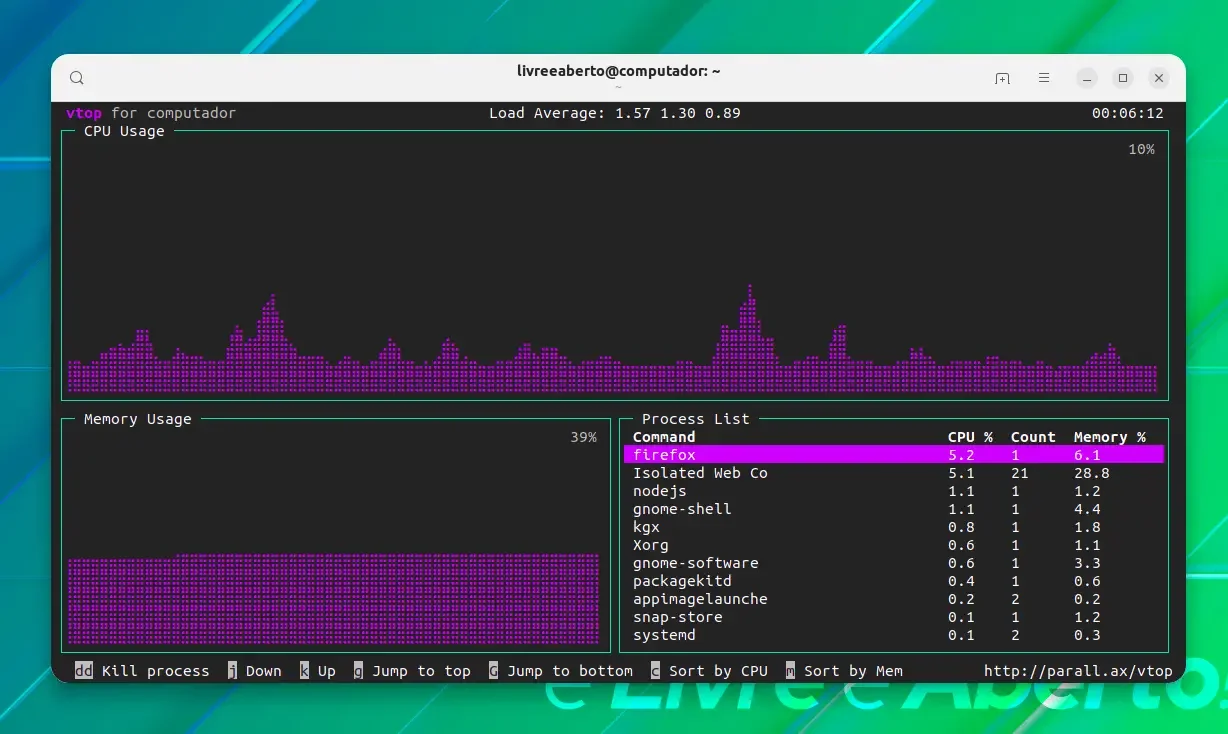The width and height of the screenshot is (1228, 734).
Task: Click the Memory % column header
Action: coord(1110,437)
